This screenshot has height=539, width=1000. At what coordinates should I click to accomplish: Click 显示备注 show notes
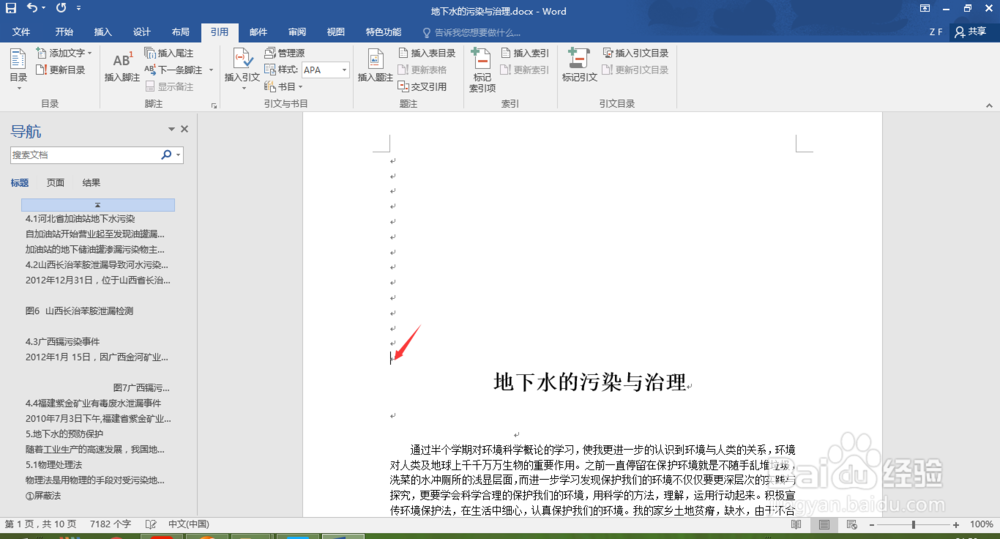click(169, 86)
